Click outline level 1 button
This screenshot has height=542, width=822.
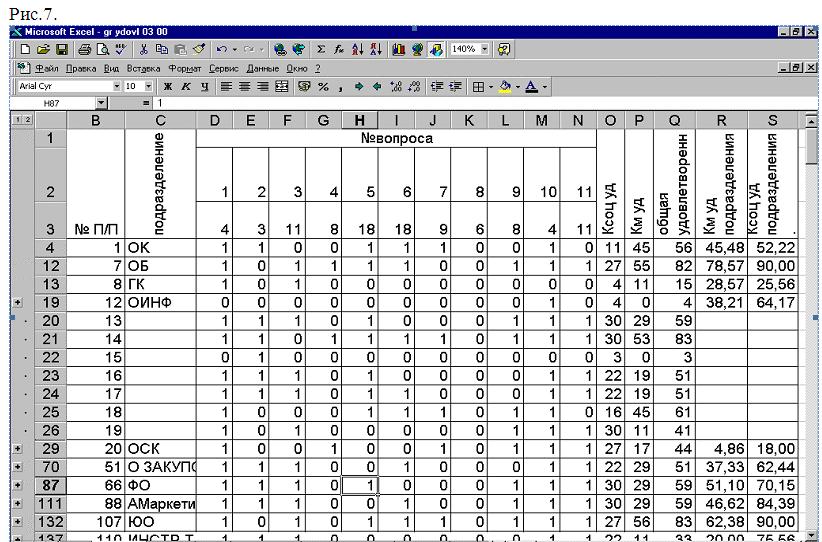pyautogui.click(x=16, y=121)
